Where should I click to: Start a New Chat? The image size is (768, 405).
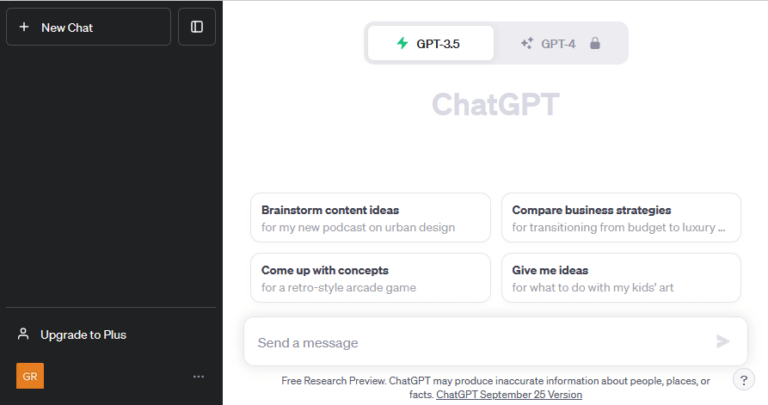point(88,27)
